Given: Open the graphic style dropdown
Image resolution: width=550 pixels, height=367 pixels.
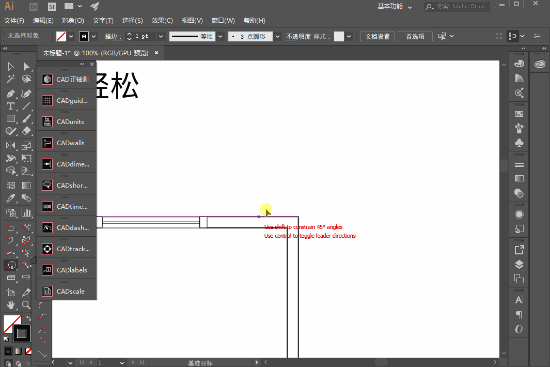Looking at the screenshot, I should click(349, 36).
